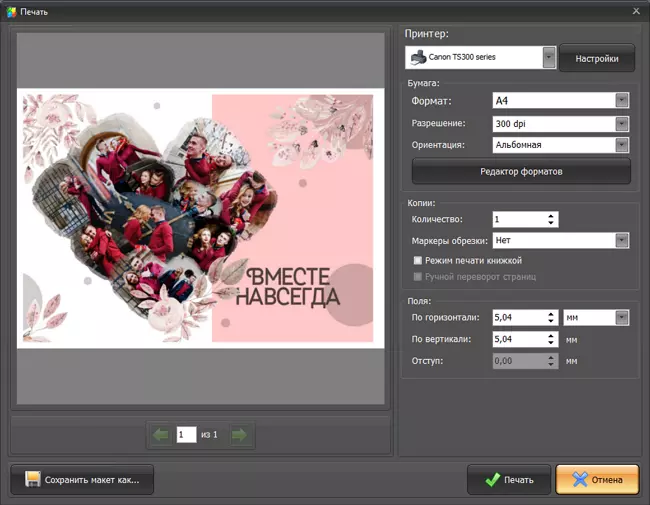Click the orange X cancel icon

coord(580,480)
